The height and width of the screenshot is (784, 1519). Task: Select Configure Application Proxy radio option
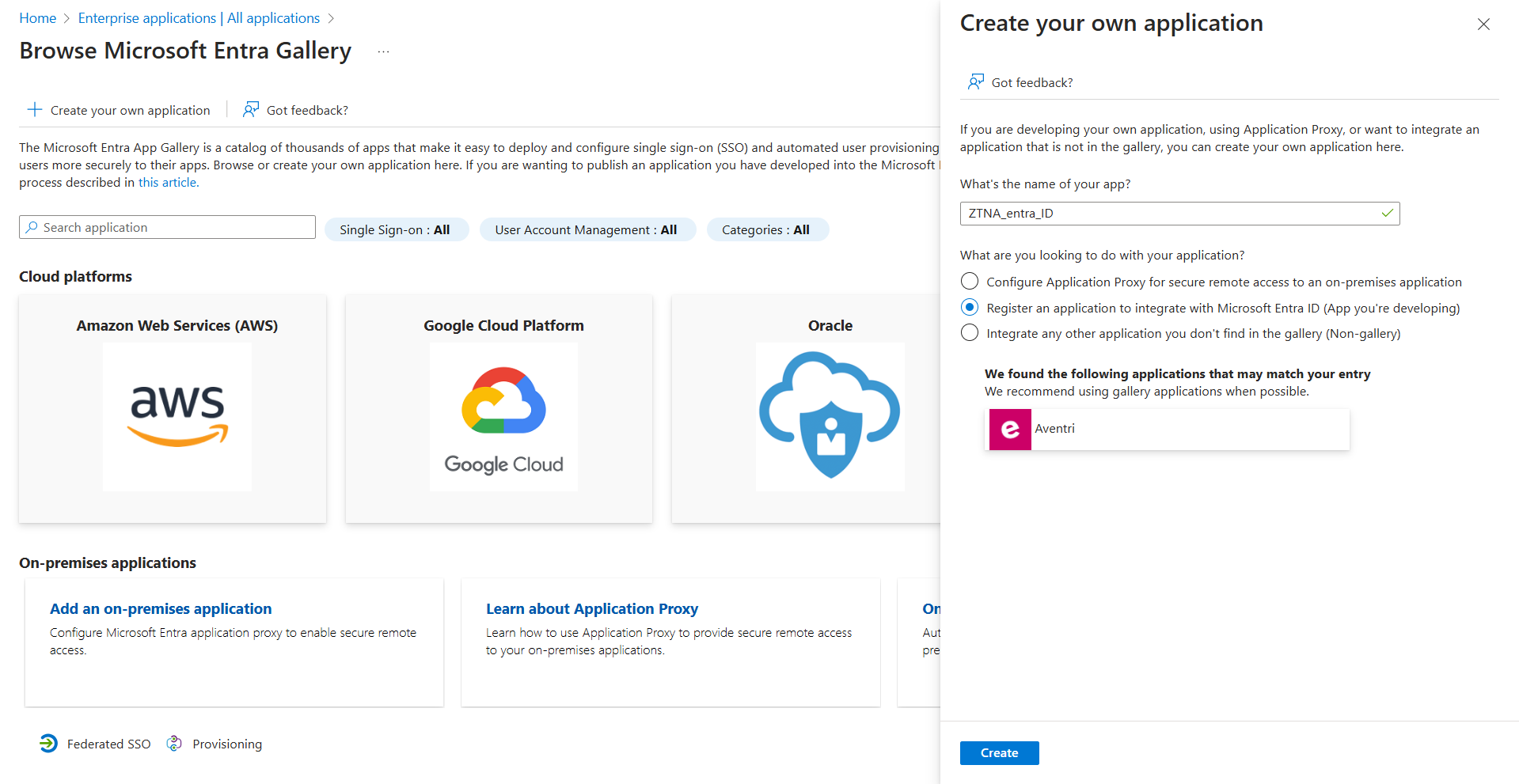970,282
